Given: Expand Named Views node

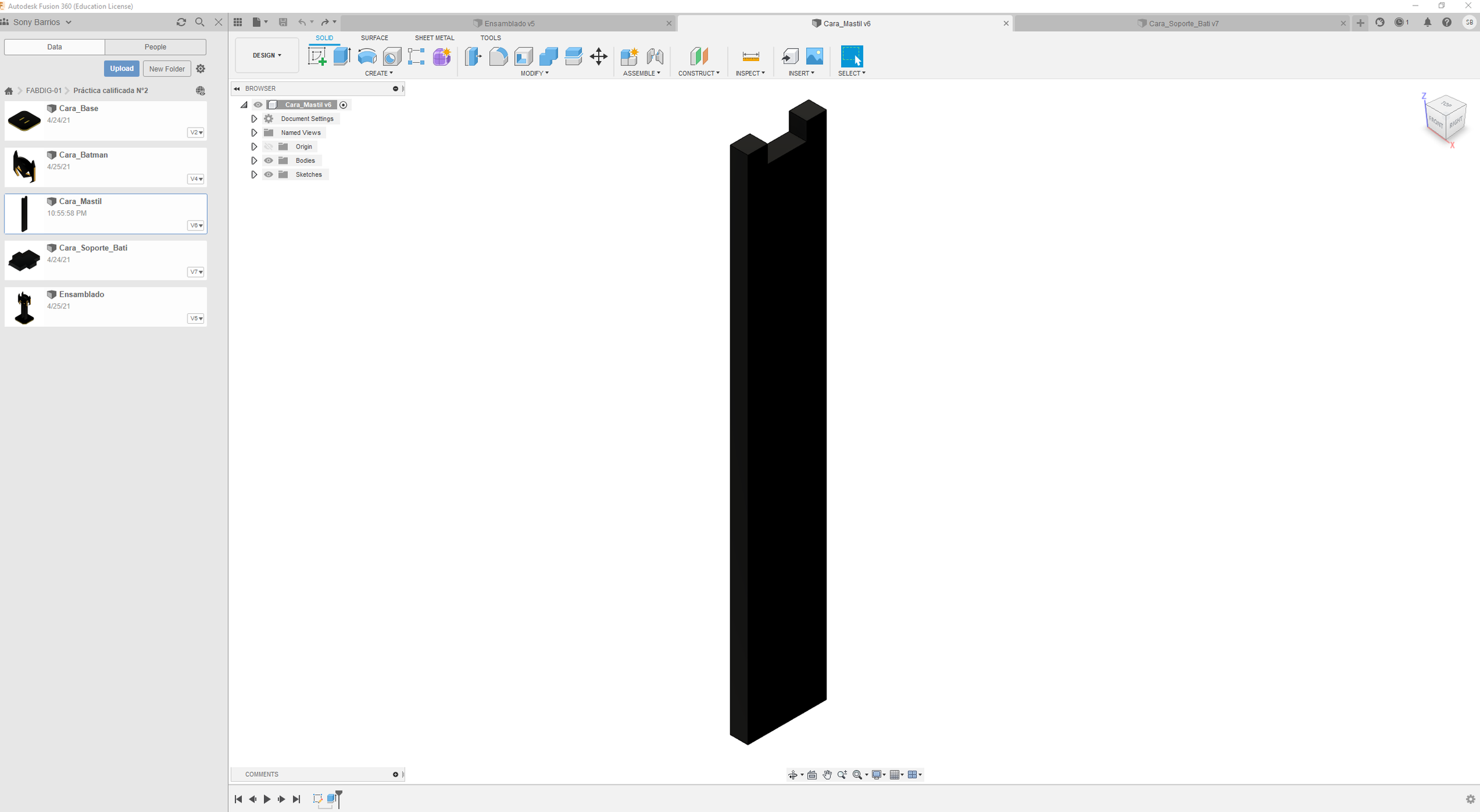Looking at the screenshot, I should [254, 133].
